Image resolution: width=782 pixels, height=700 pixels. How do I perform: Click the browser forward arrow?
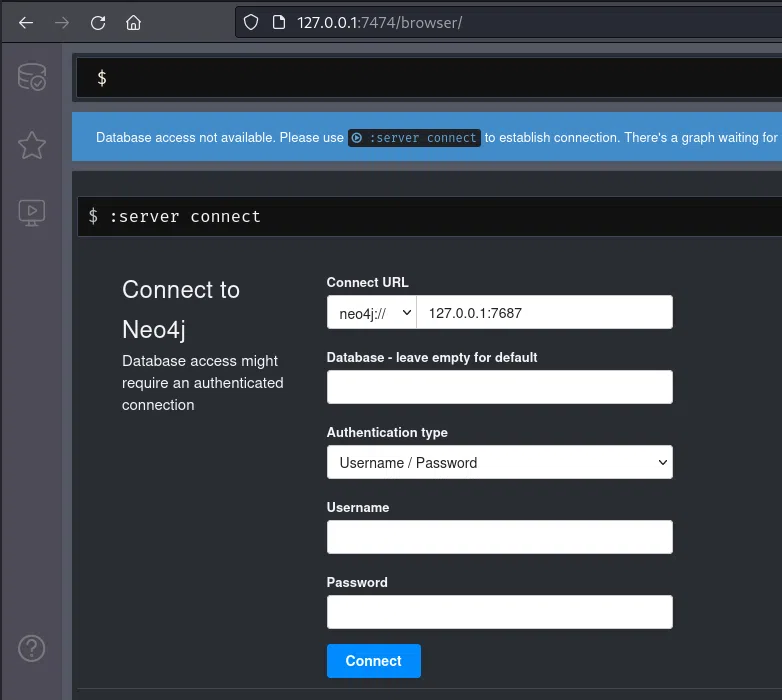62,22
